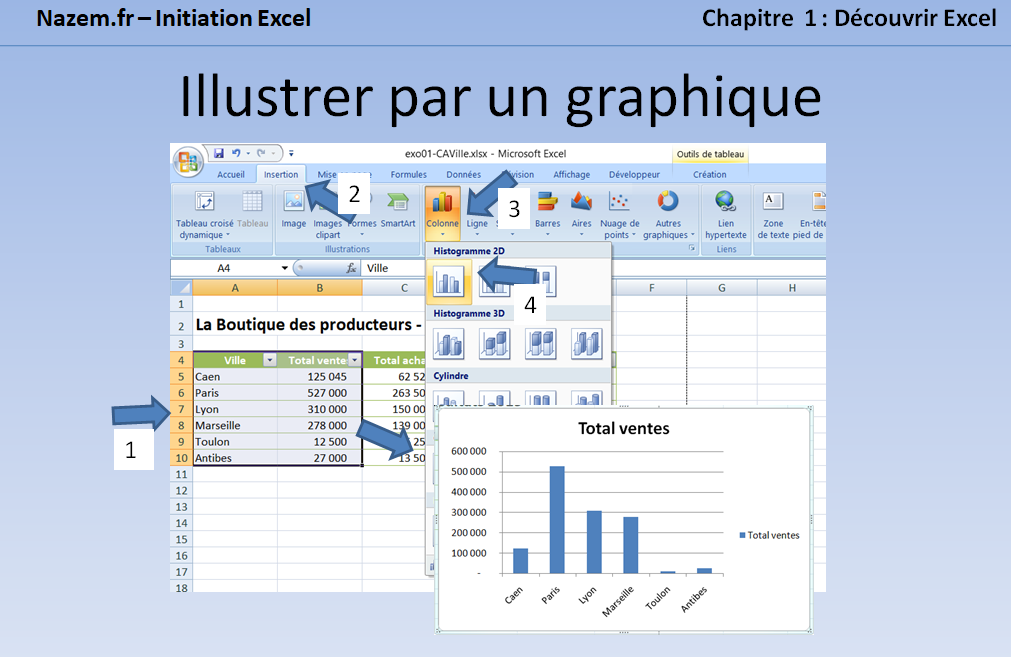Open the Formules ribbon tab
1011x657 pixels.
pyautogui.click(x=408, y=174)
